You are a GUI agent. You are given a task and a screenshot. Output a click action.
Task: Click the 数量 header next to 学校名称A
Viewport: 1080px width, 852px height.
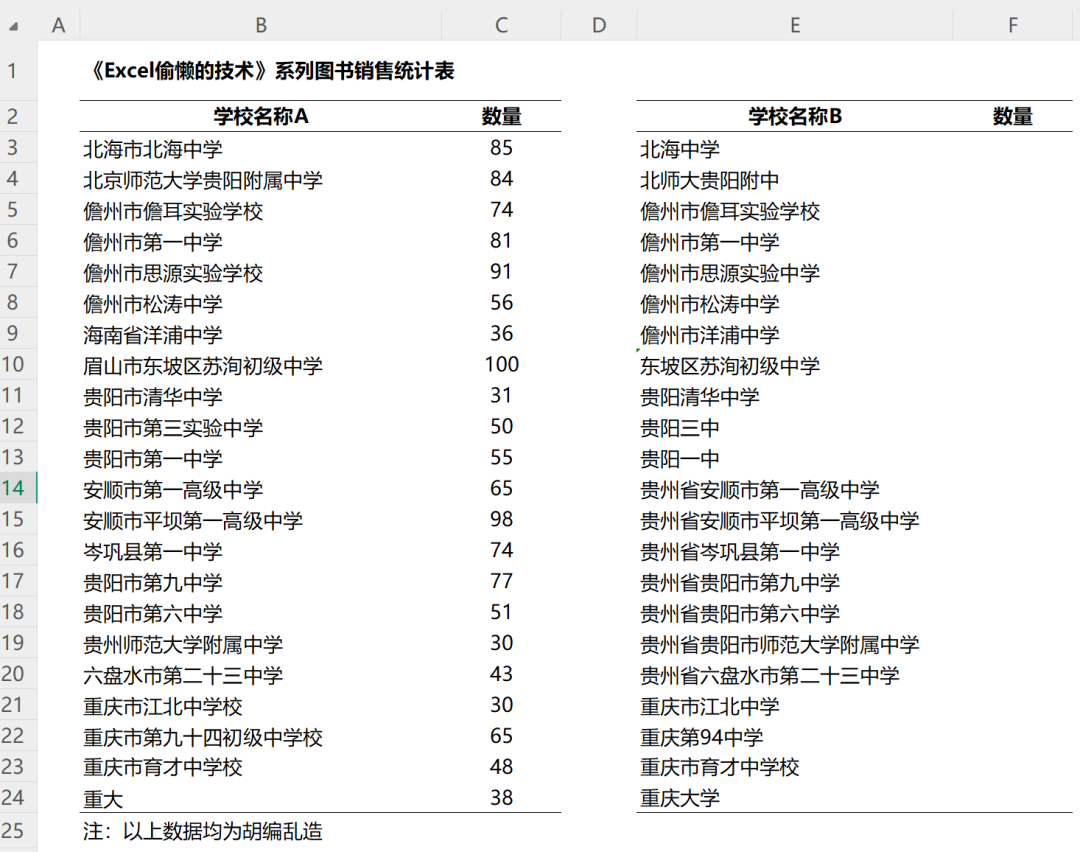(500, 116)
